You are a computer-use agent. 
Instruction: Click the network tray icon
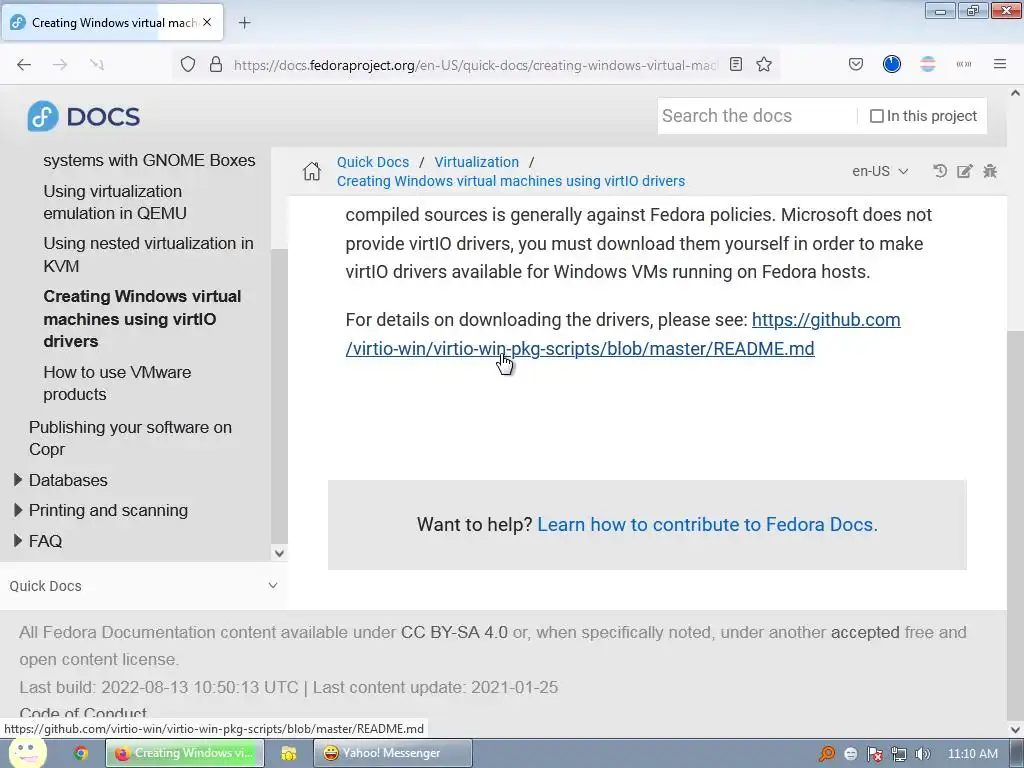899,754
